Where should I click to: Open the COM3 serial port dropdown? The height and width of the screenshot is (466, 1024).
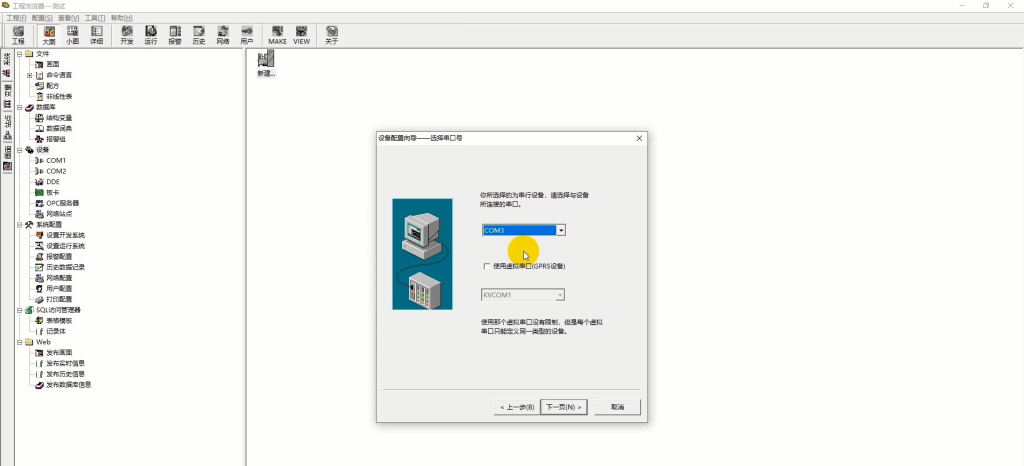(x=561, y=230)
